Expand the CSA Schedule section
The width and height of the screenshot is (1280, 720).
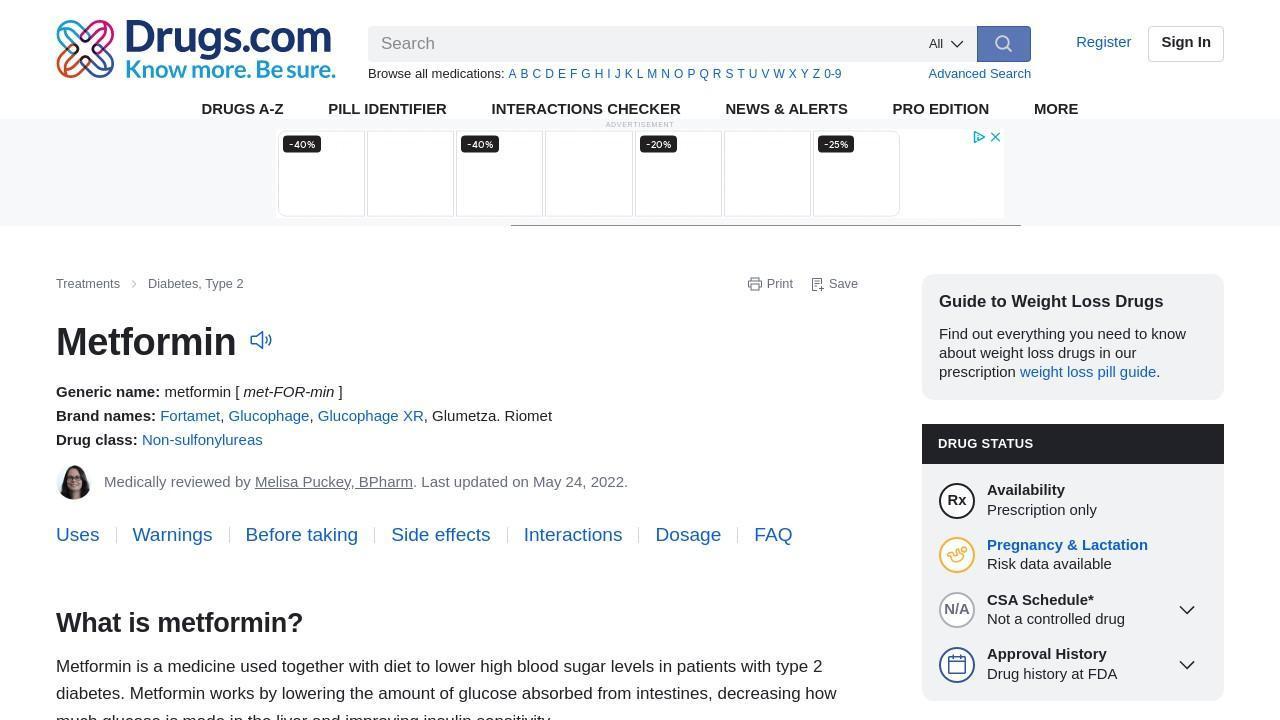click(x=1187, y=610)
